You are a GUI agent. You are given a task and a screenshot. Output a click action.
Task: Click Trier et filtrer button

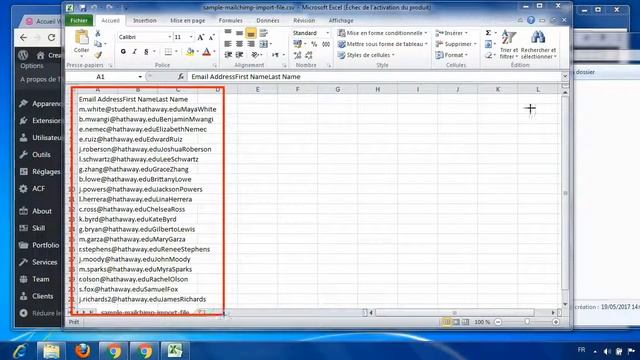click(509, 44)
